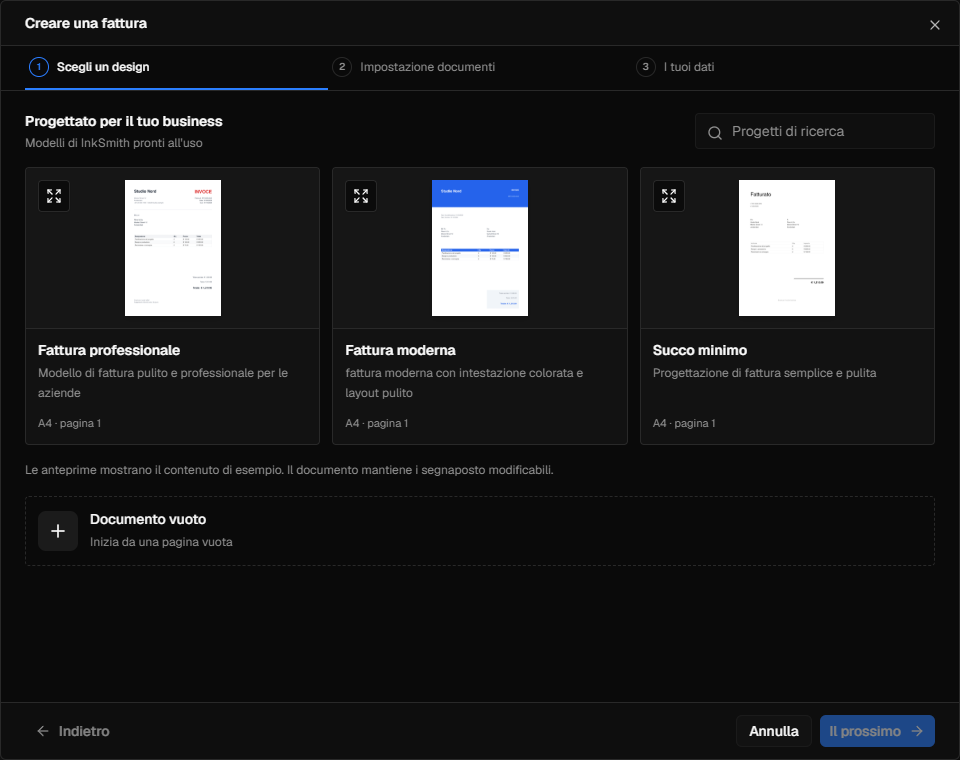Image resolution: width=960 pixels, height=760 pixels.
Task: Click the plus icon for Documento vuoto
Action: point(58,531)
